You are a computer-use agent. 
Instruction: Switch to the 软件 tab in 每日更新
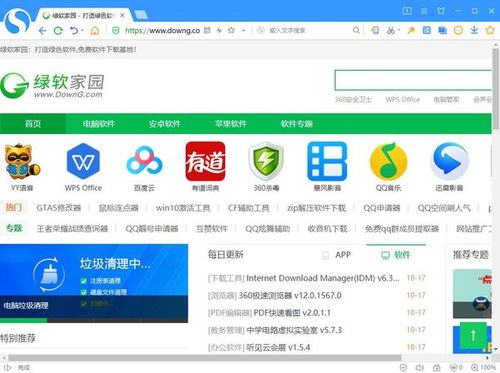(x=396, y=255)
